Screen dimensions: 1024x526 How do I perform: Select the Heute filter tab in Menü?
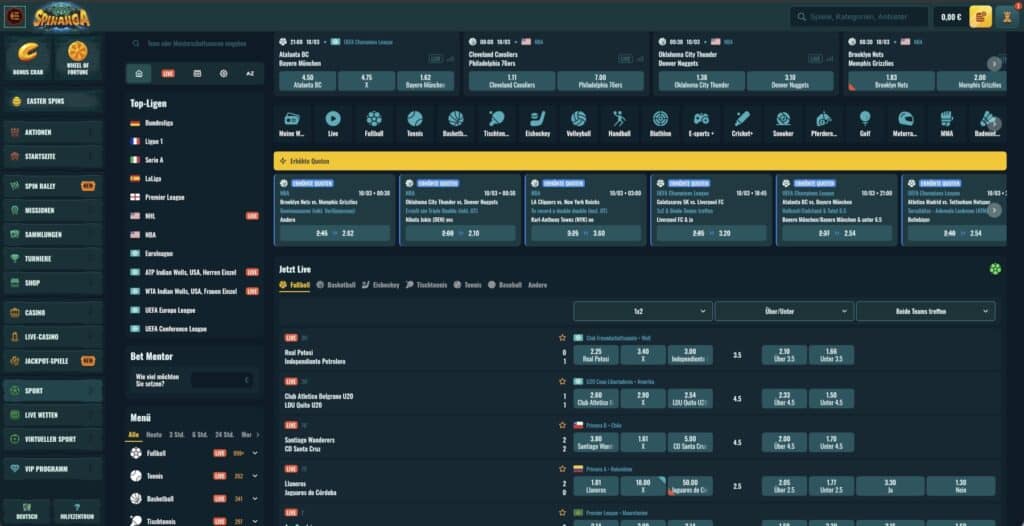coord(154,435)
